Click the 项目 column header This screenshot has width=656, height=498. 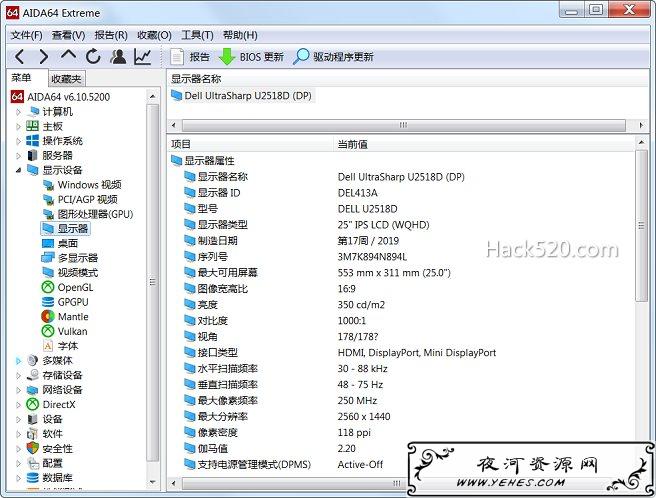point(251,144)
